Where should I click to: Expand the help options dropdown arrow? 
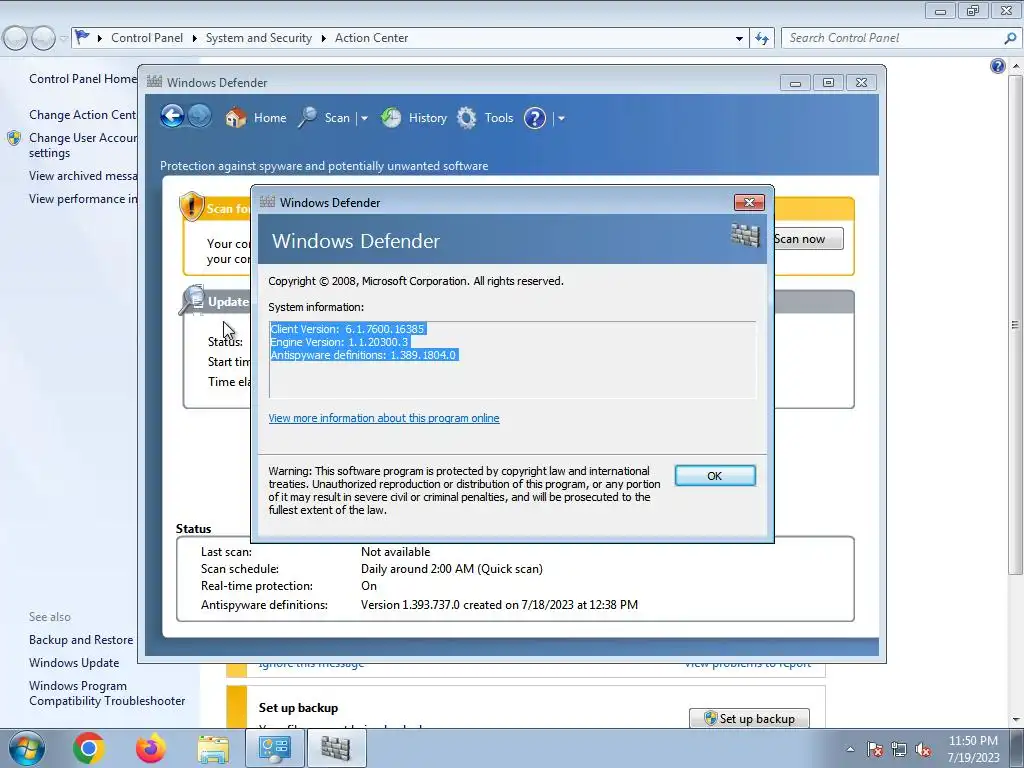coord(560,118)
